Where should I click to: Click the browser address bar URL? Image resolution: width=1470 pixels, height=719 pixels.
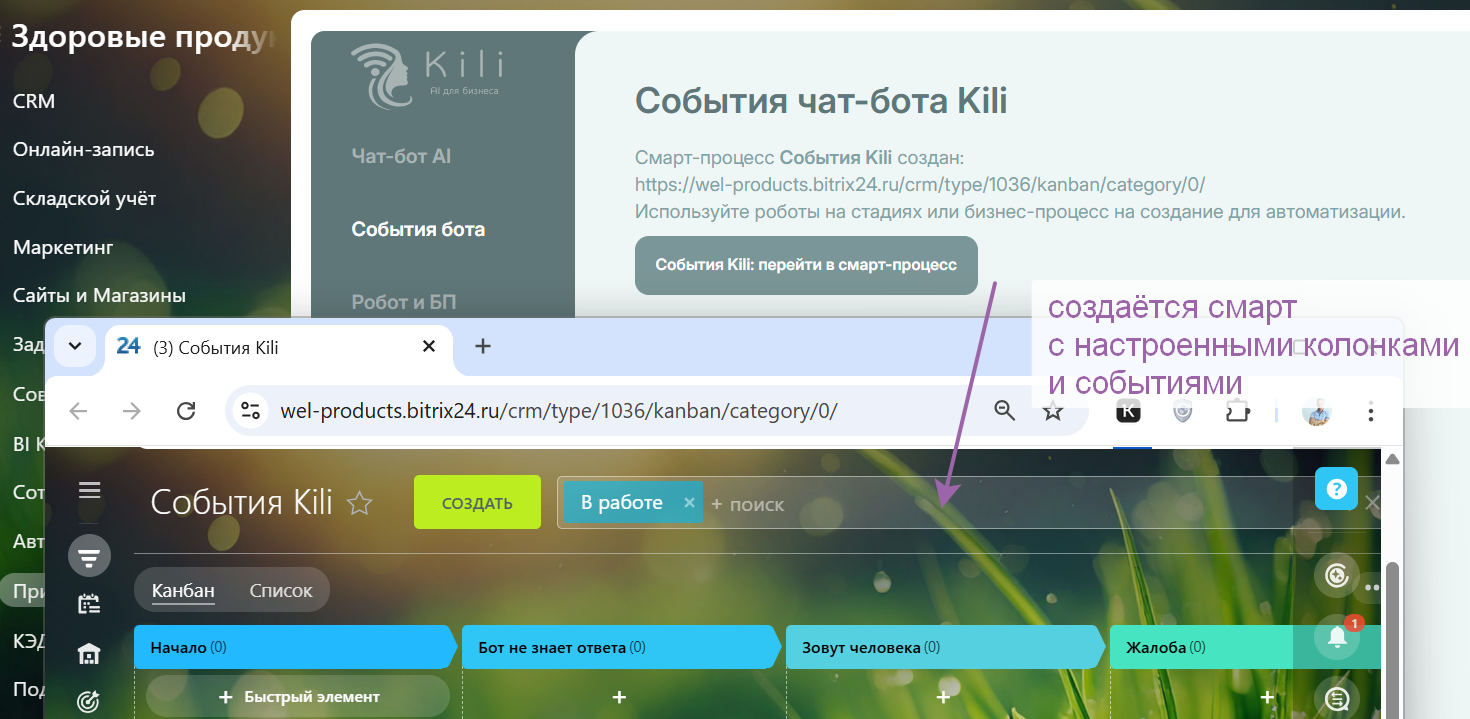pyautogui.click(x=559, y=411)
